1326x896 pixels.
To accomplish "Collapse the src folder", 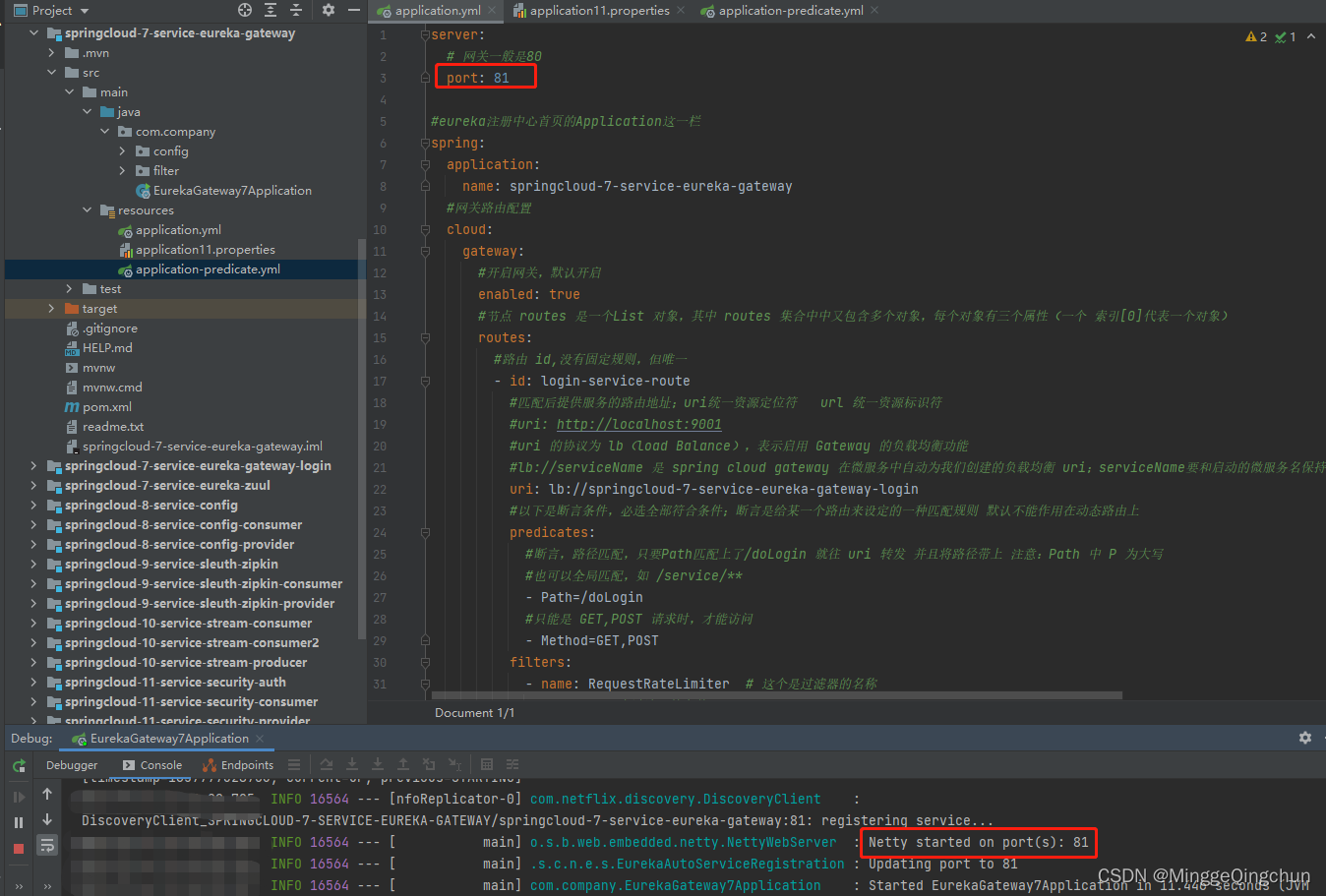I will pyautogui.click(x=51, y=72).
